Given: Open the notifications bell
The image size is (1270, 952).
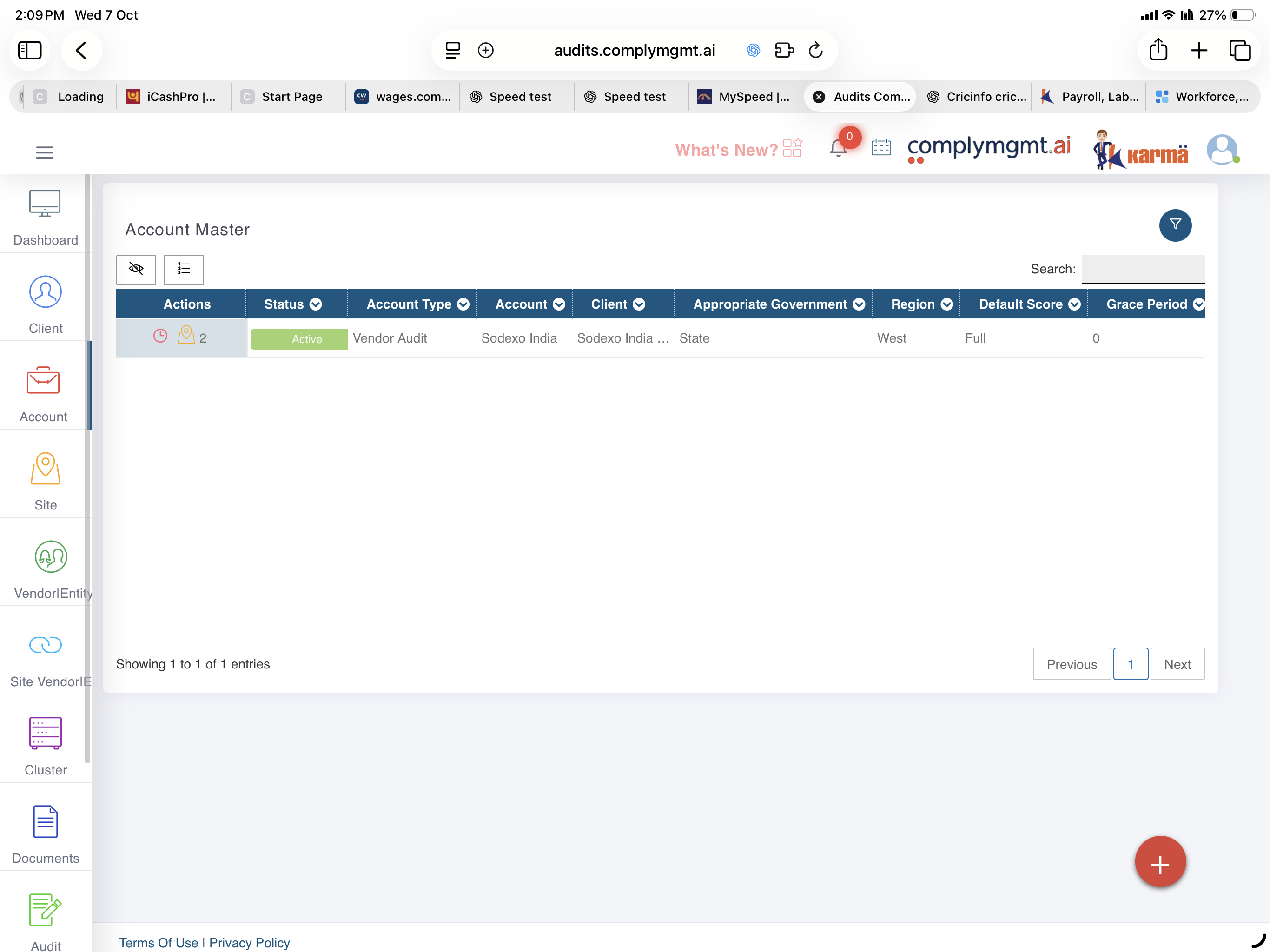Looking at the screenshot, I should point(838,147).
